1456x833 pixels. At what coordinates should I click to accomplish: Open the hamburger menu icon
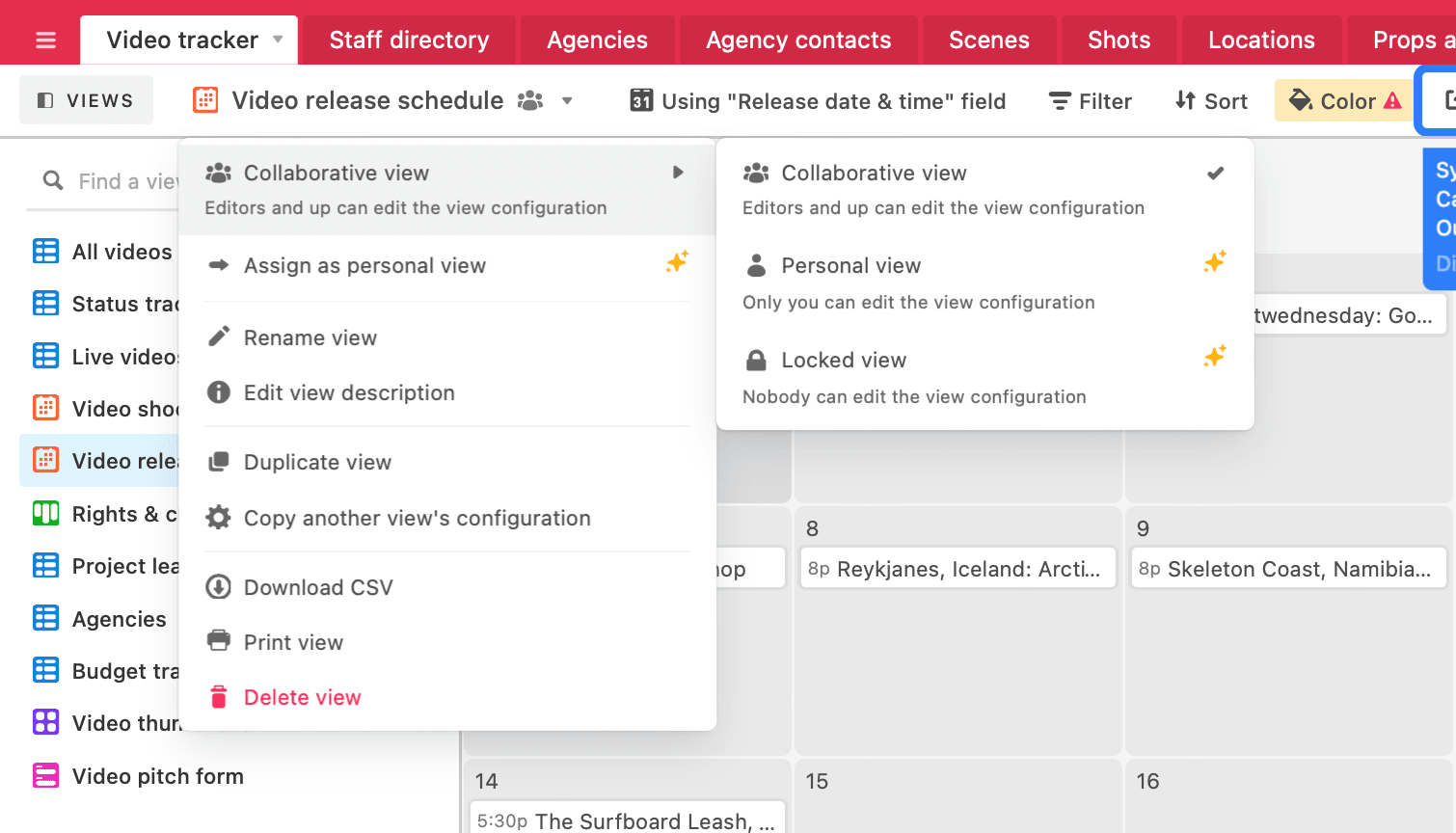45,40
